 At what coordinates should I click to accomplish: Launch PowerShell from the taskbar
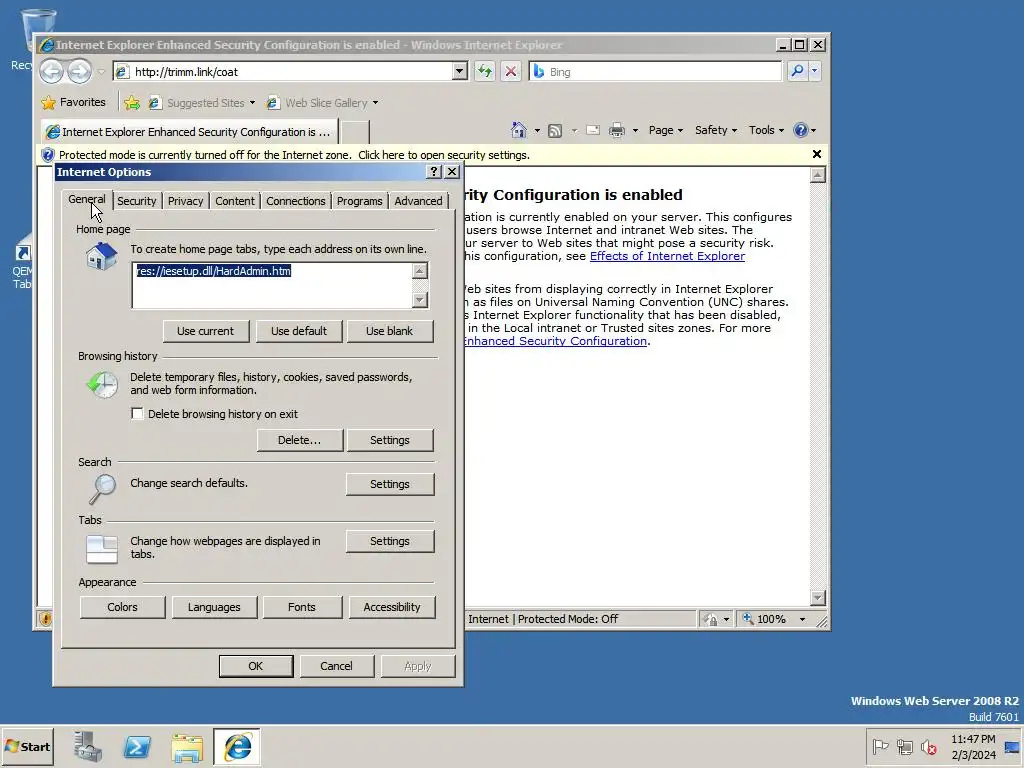(137, 746)
